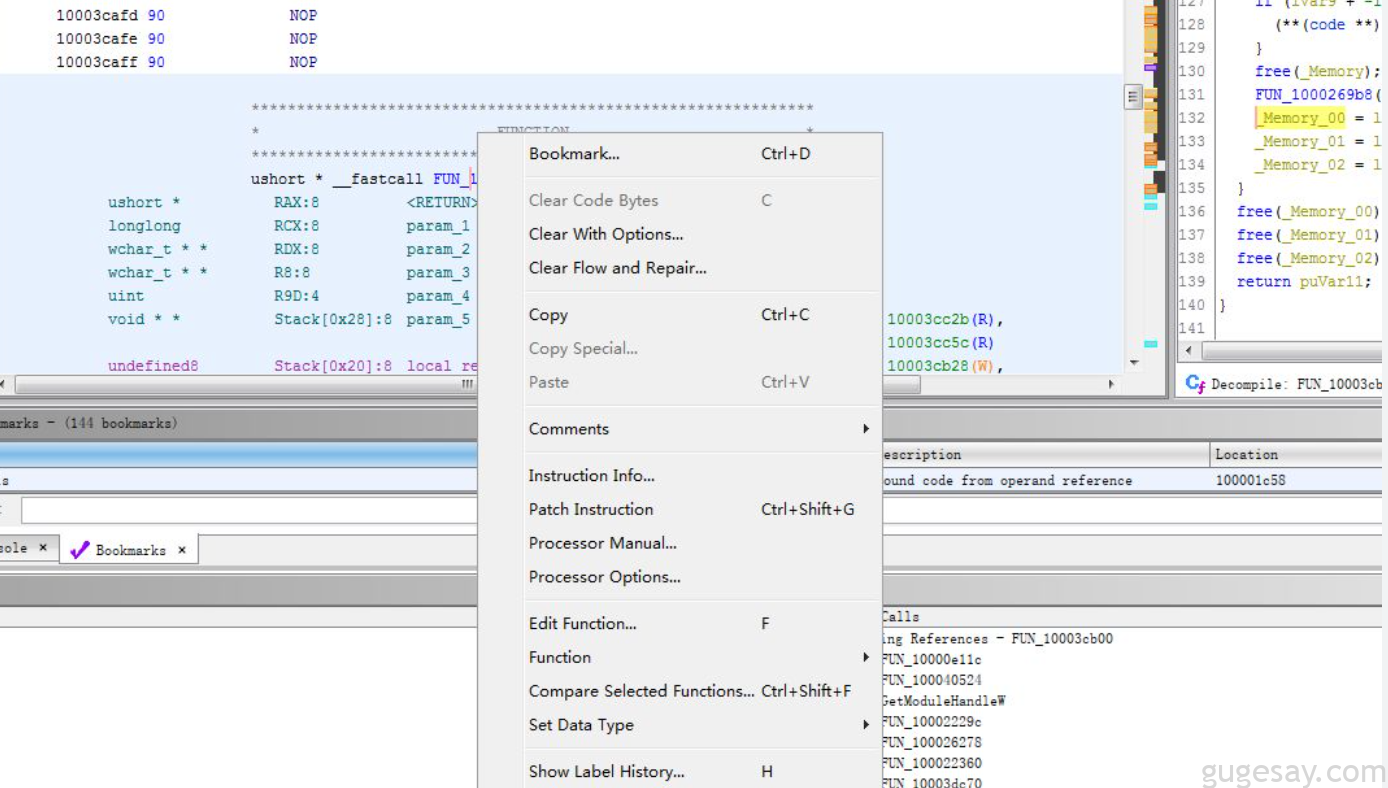Close the Console tab
Image resolution: width=1388 pixels, height=788 pixels.
pos(43,549)
